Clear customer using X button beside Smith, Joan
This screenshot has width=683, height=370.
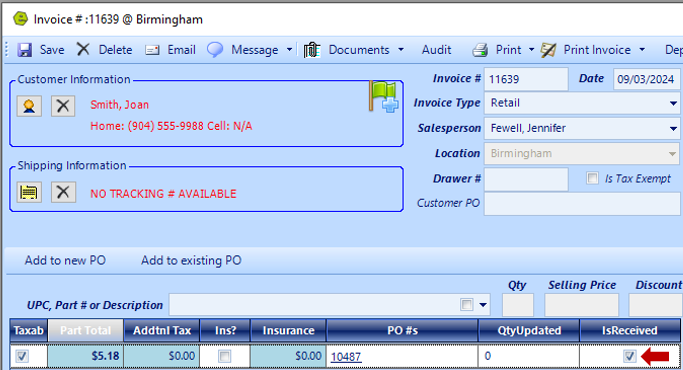(63, 106)
